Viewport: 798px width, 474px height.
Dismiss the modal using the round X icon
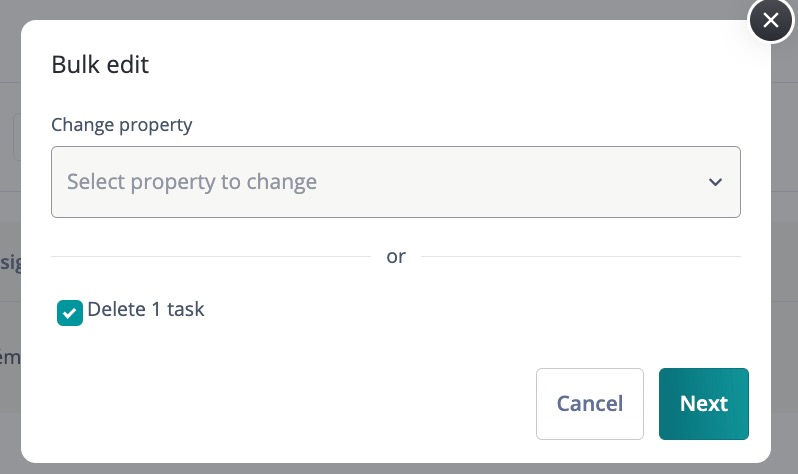pos(770,20)
